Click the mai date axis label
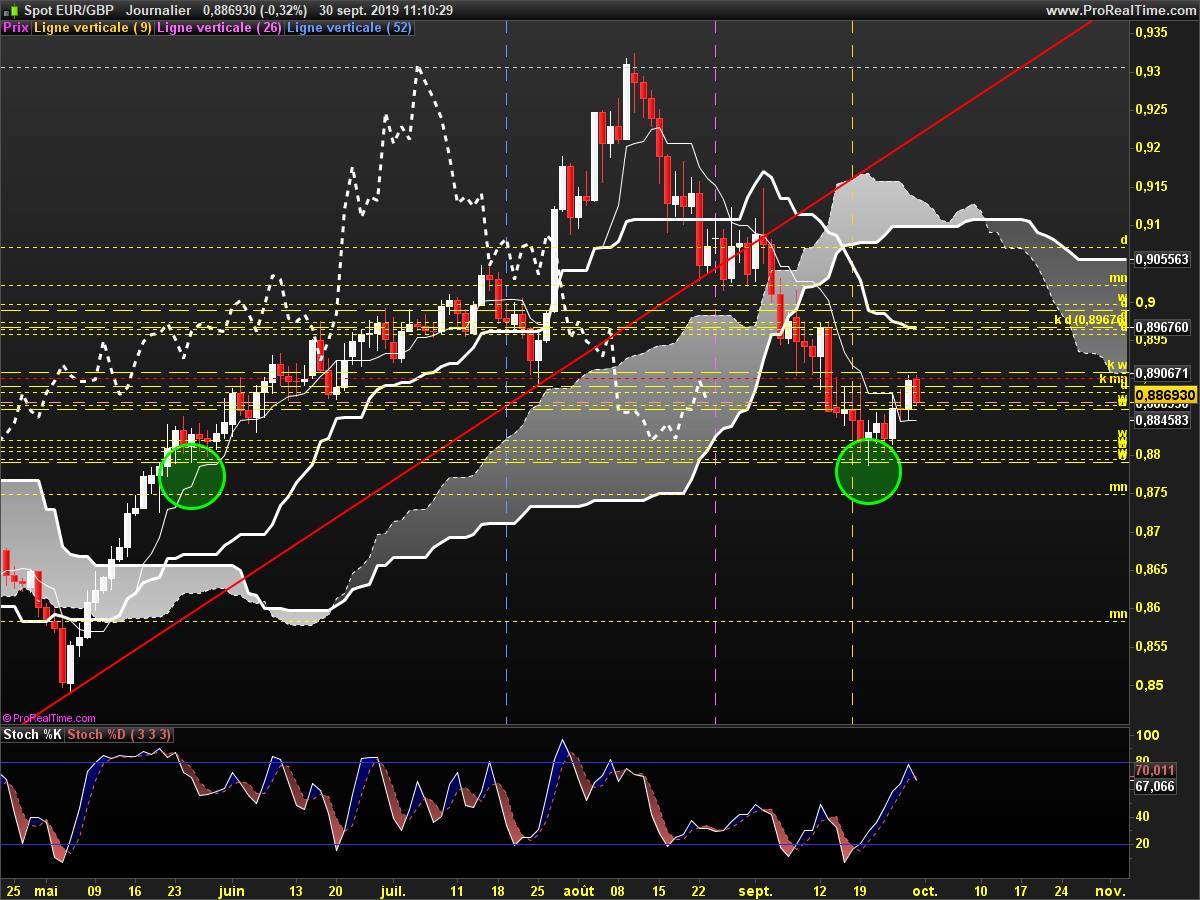 click(x=47, y=889)
